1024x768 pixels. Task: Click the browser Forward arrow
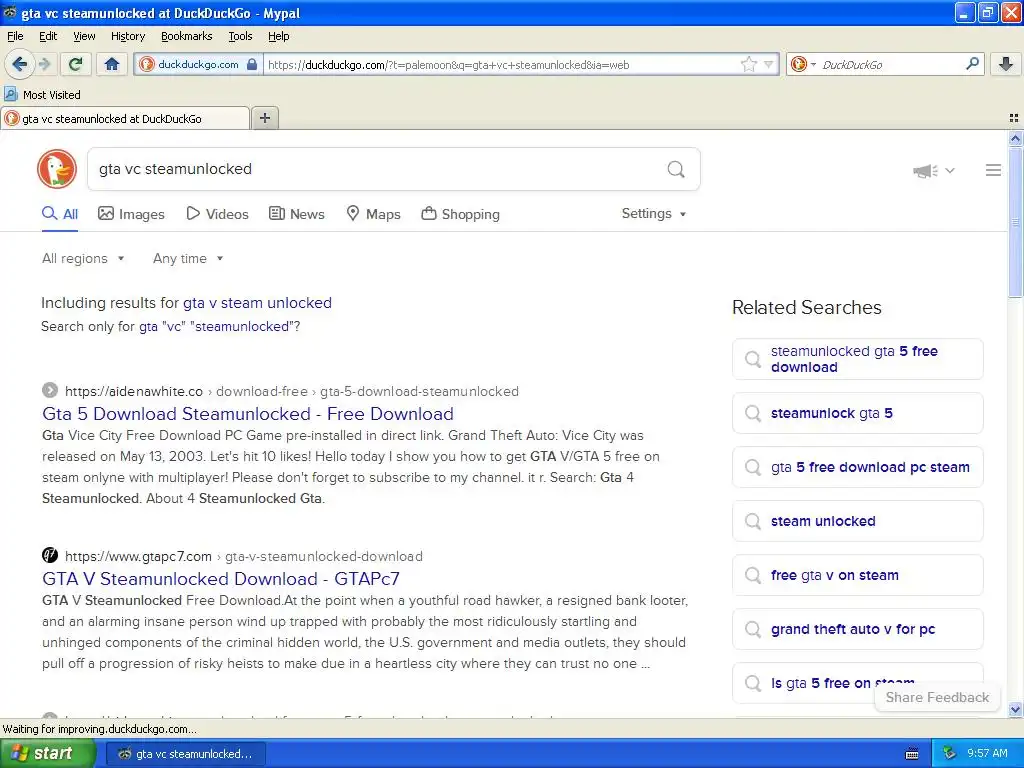click(x=44, y=64)
